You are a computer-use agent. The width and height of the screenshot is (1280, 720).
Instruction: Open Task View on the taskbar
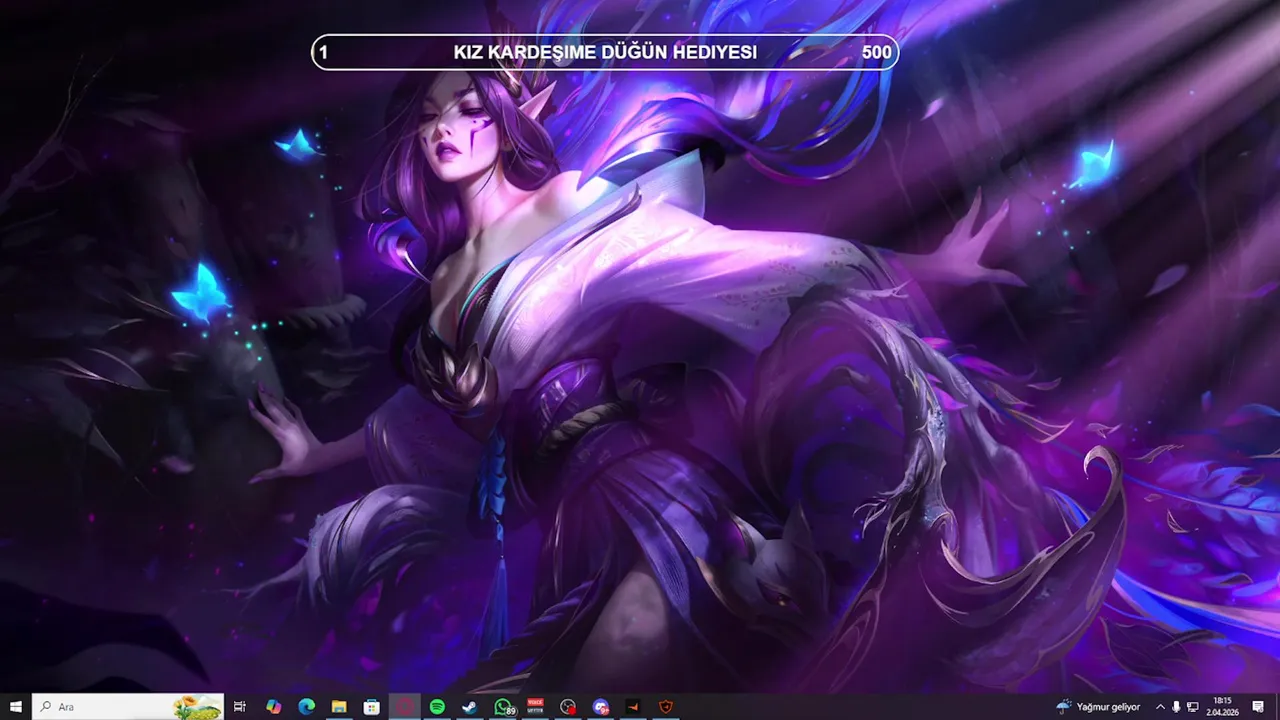(x=240, y=706)
